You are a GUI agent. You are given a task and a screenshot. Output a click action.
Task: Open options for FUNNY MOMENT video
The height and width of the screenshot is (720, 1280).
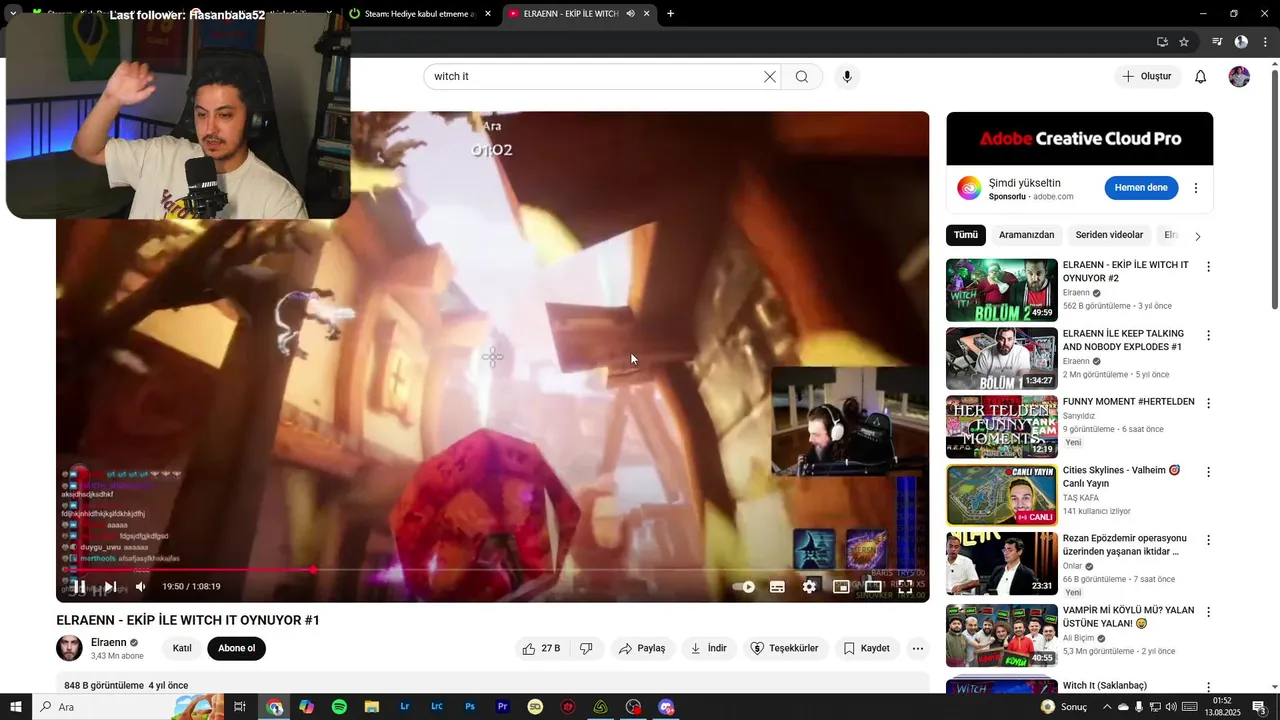1208,403
